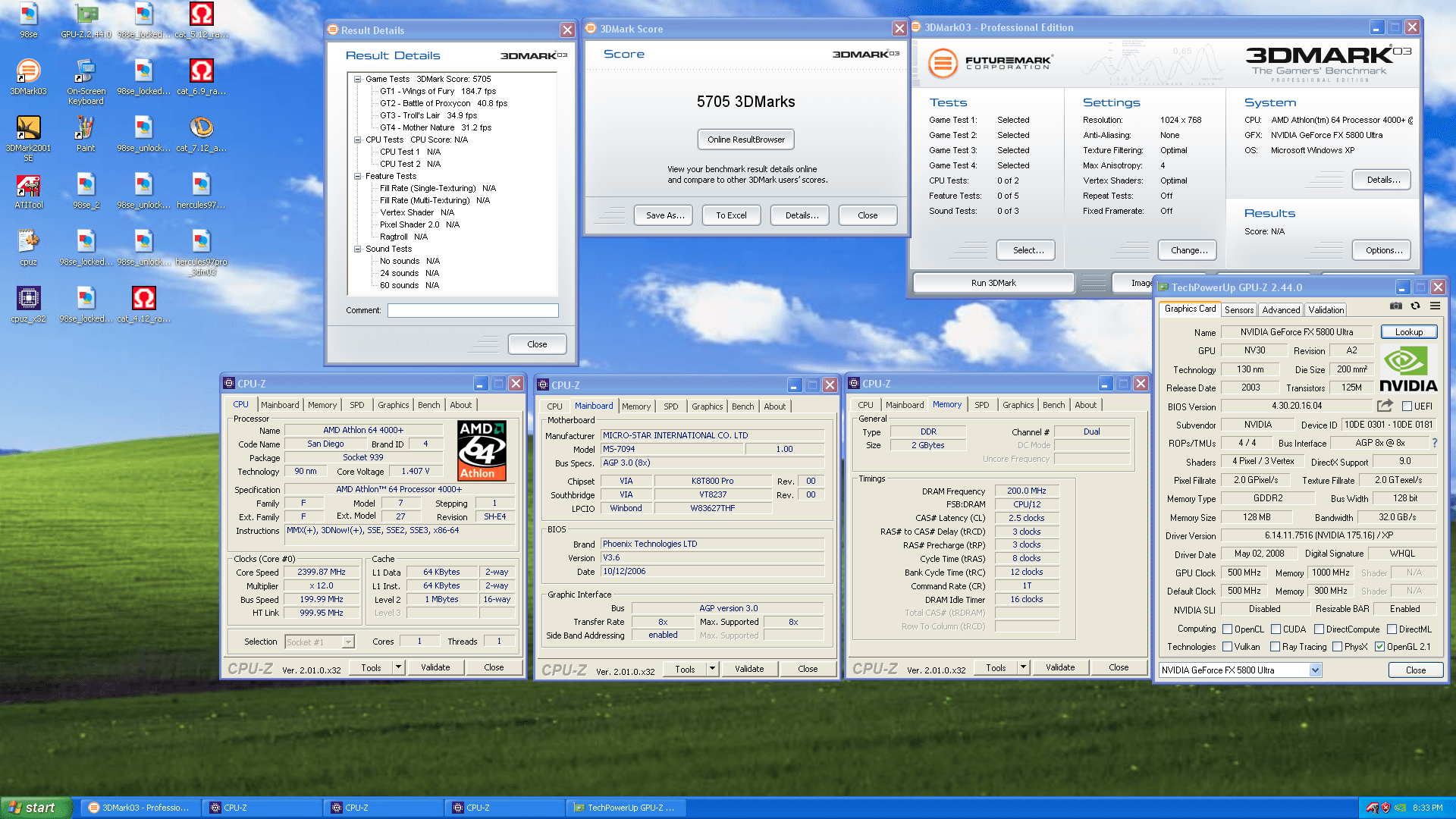
Task: Open the Validation tab in GPU-Z
Action: (1326, 310)
